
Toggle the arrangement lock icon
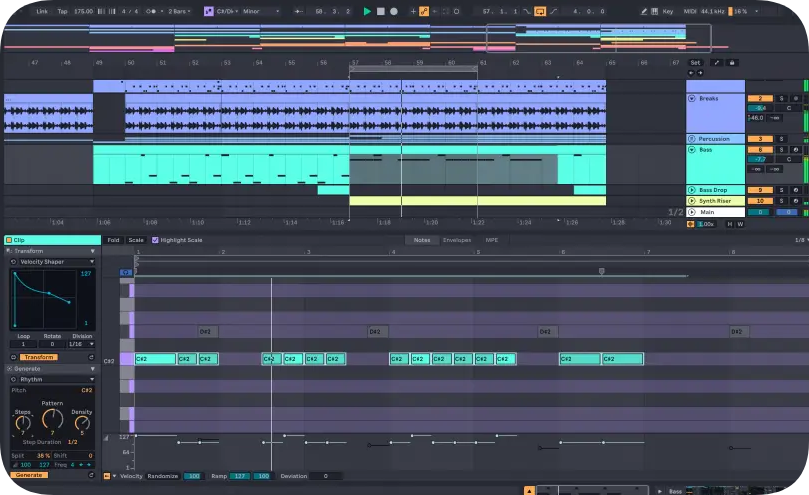732,62
